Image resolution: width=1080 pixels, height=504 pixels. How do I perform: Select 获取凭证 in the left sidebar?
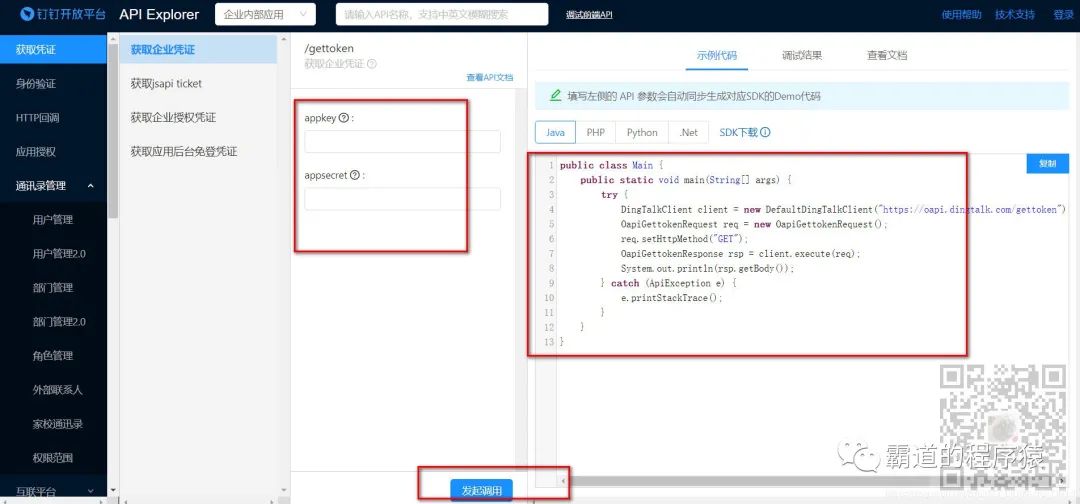coord(54,50)
